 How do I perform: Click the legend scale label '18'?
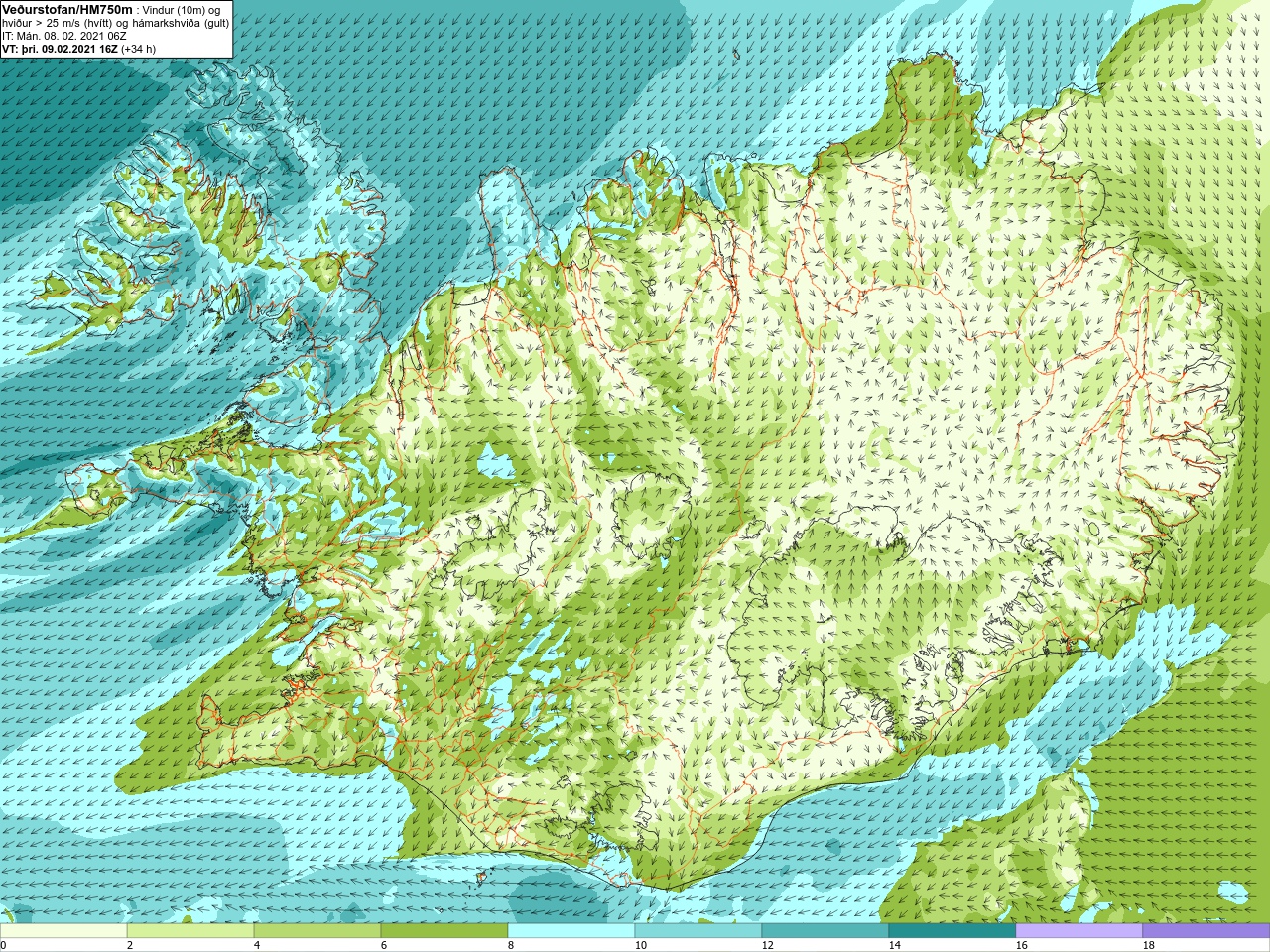click(1148, 945)
